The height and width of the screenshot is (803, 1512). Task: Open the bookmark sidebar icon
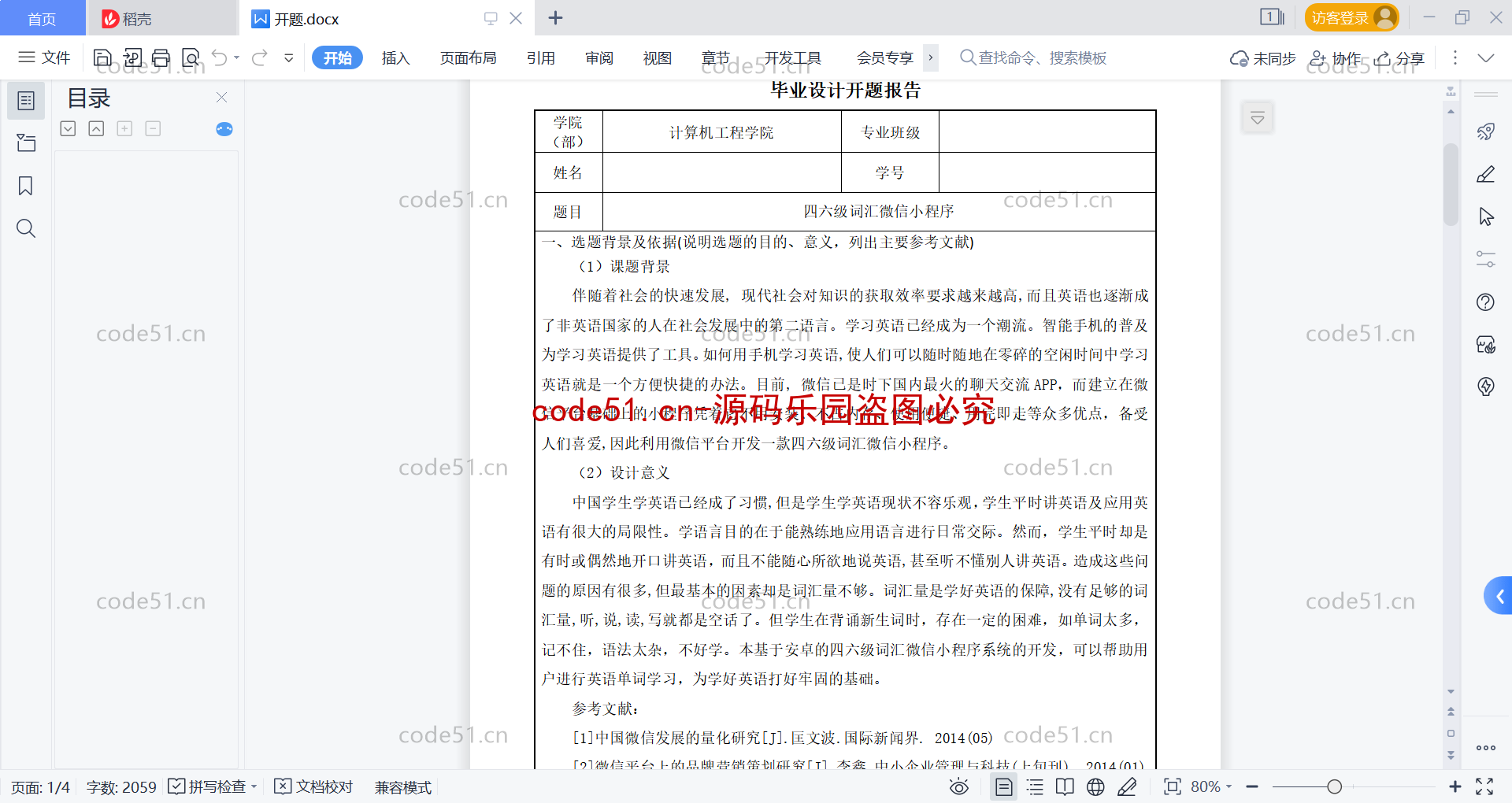[x=26, y=186]
